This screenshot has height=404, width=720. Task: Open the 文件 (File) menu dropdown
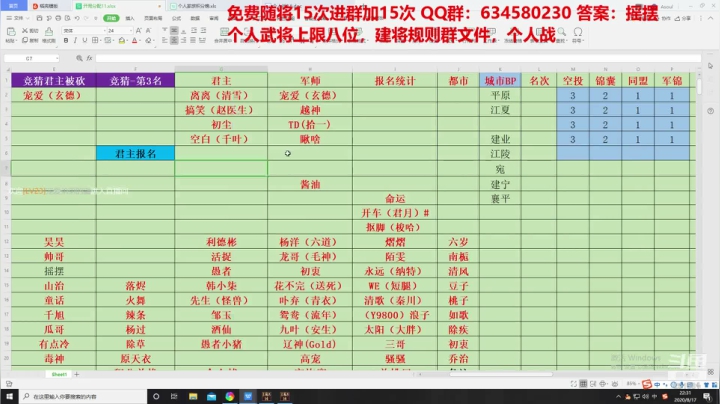pyautogui.click(x=17, y=18)
